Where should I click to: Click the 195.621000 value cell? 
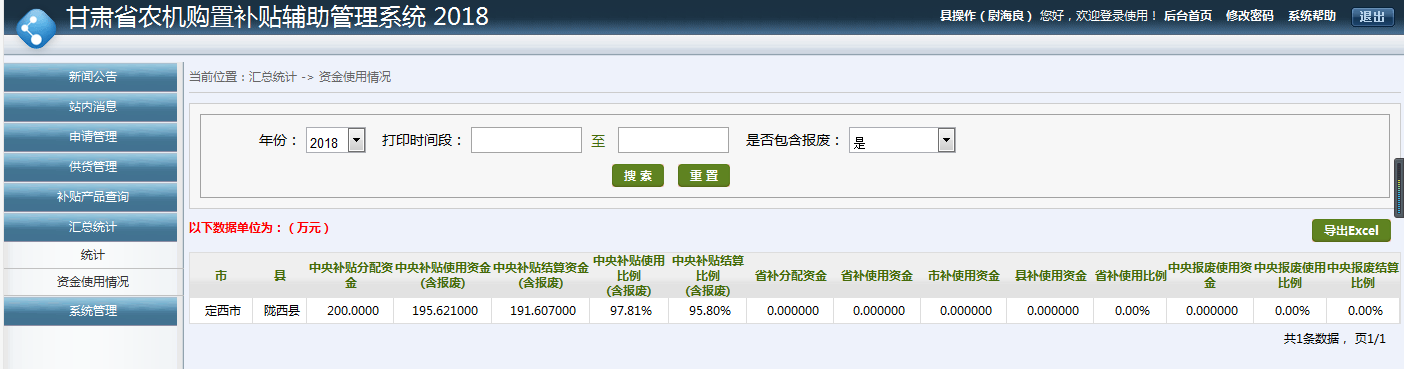443,311
